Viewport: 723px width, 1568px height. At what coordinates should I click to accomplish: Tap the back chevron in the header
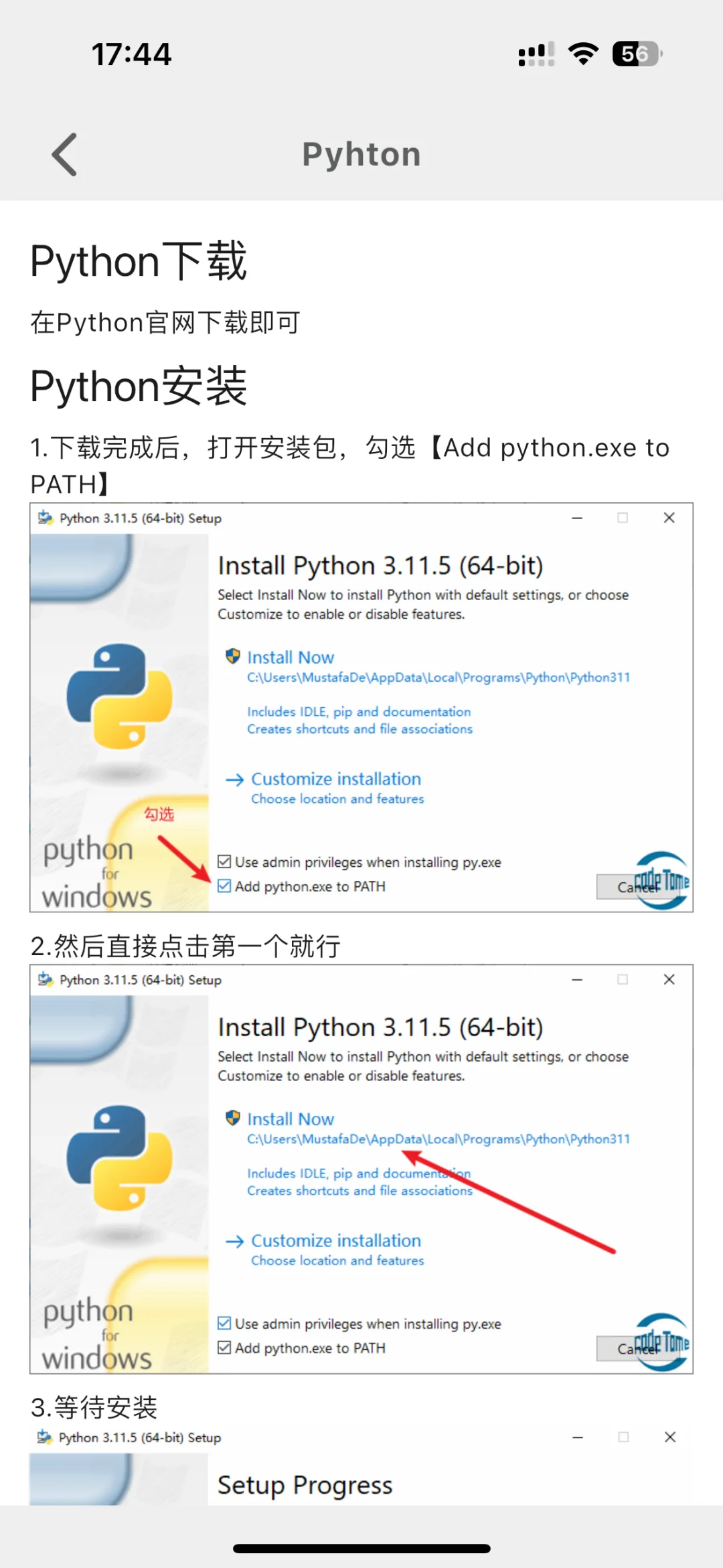pos(65,155)
